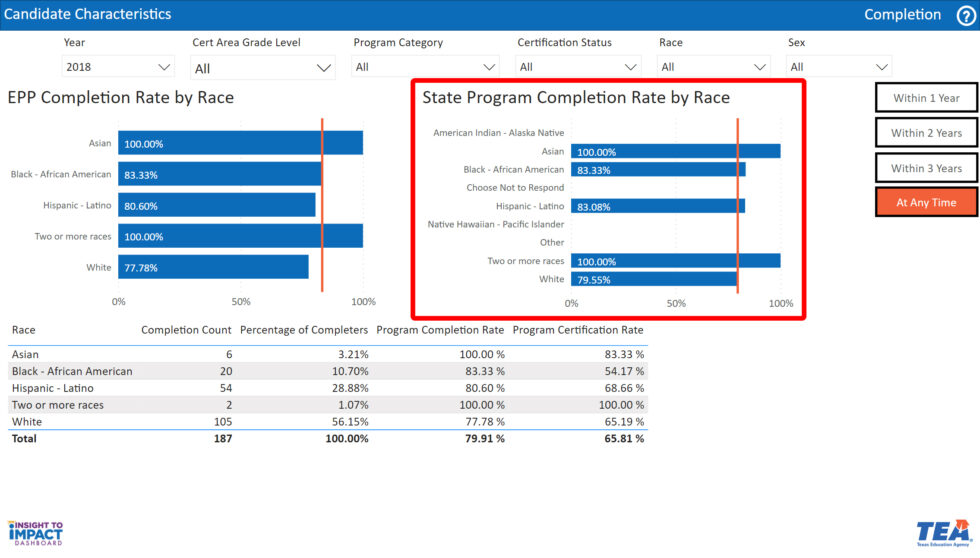Open the Program Category filter dropdown
This screenshot has width=980, height=558.
point(425,67)
